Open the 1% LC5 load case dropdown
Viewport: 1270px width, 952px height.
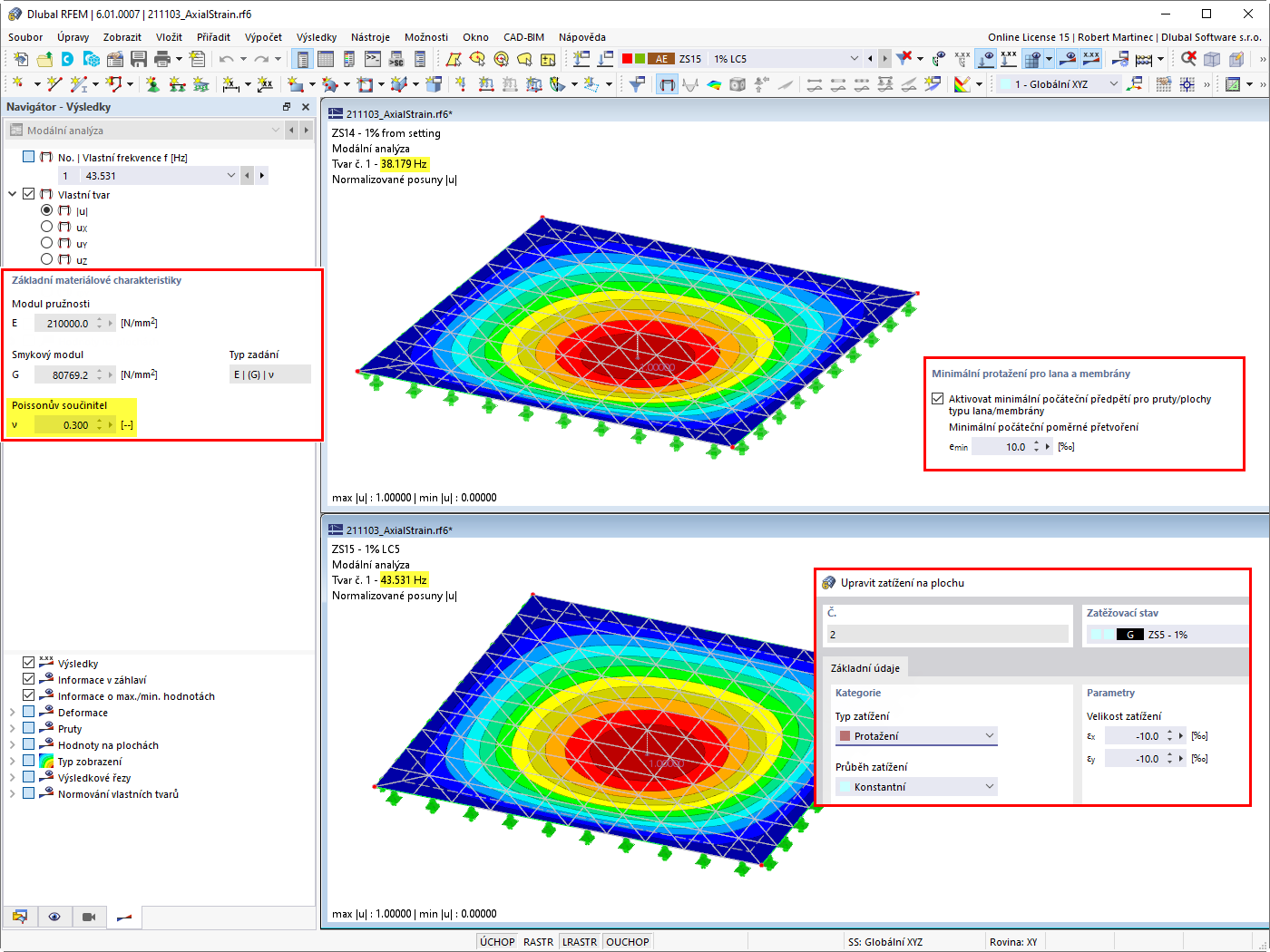click(x=785, y=59)
